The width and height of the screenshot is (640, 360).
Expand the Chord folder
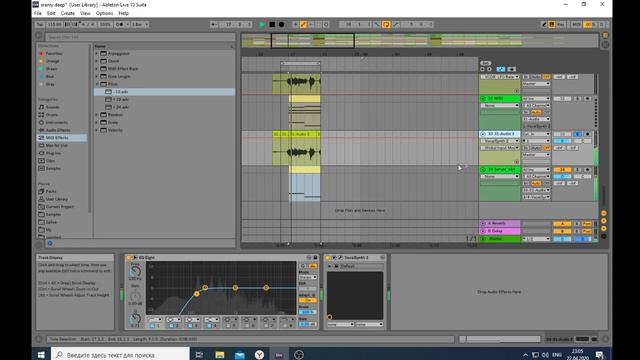tap(97, 61)
